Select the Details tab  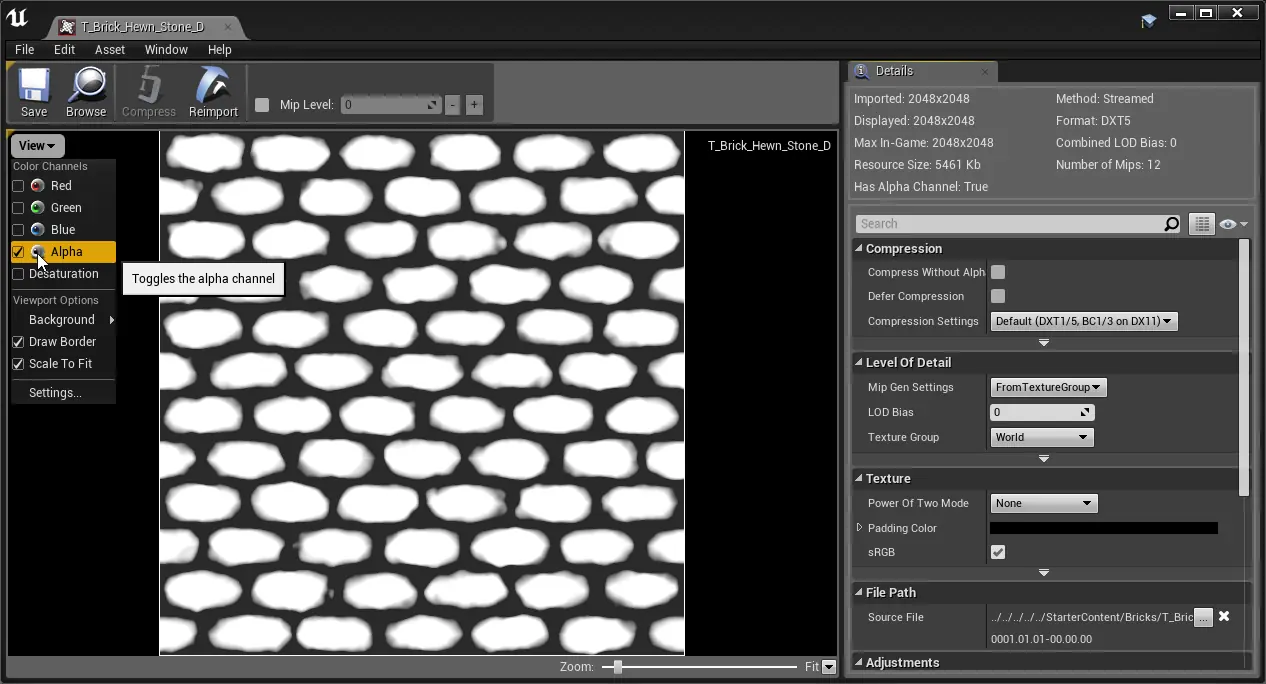(922, 72)
